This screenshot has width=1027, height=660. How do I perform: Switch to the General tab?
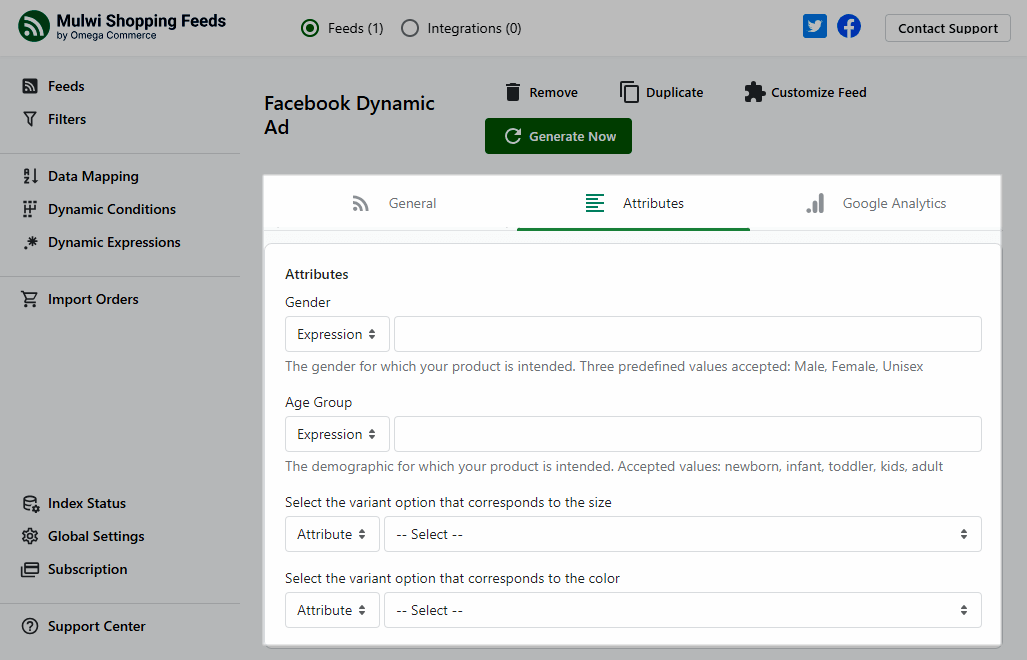[394, 203]
